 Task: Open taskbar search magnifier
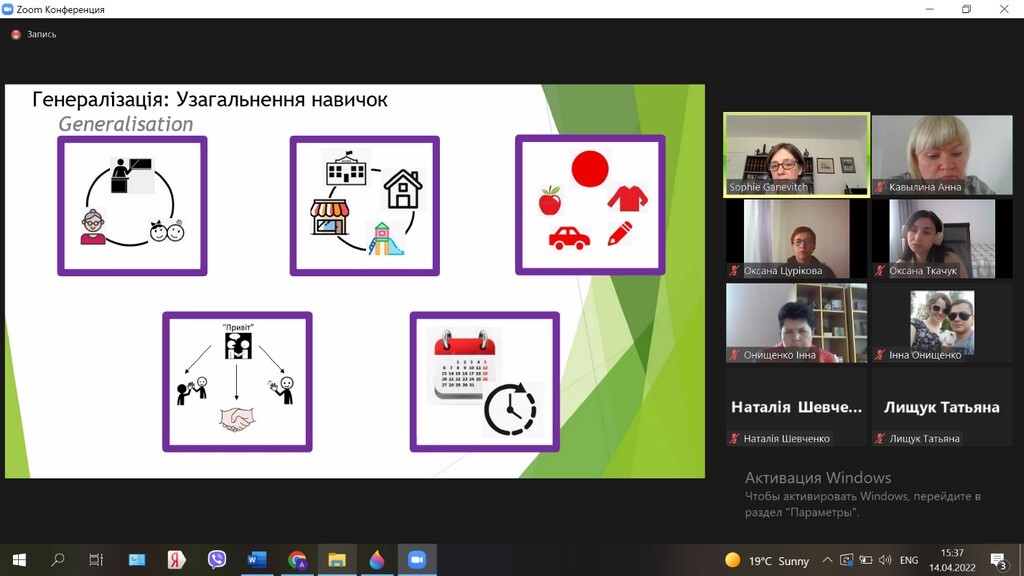(x=57, y=560)
